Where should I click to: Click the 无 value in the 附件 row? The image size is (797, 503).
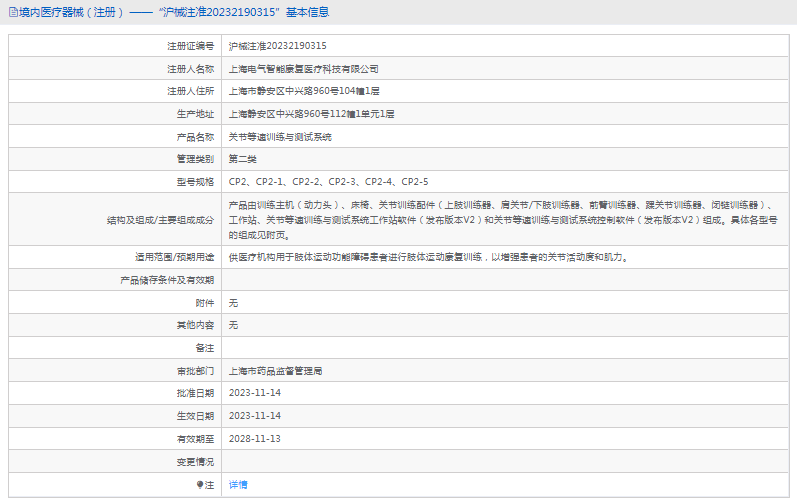(233, 303)
